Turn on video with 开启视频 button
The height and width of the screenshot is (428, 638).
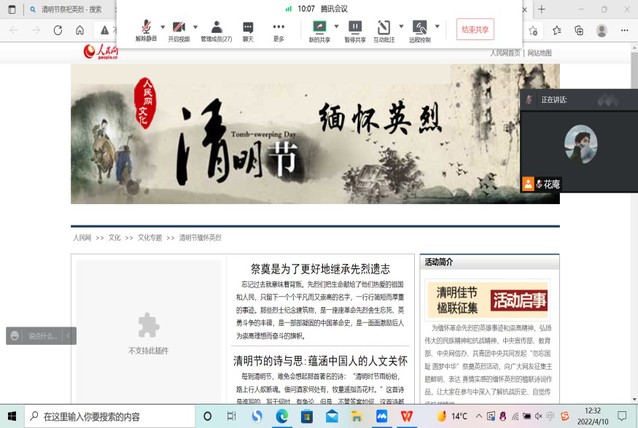(178, 27)
